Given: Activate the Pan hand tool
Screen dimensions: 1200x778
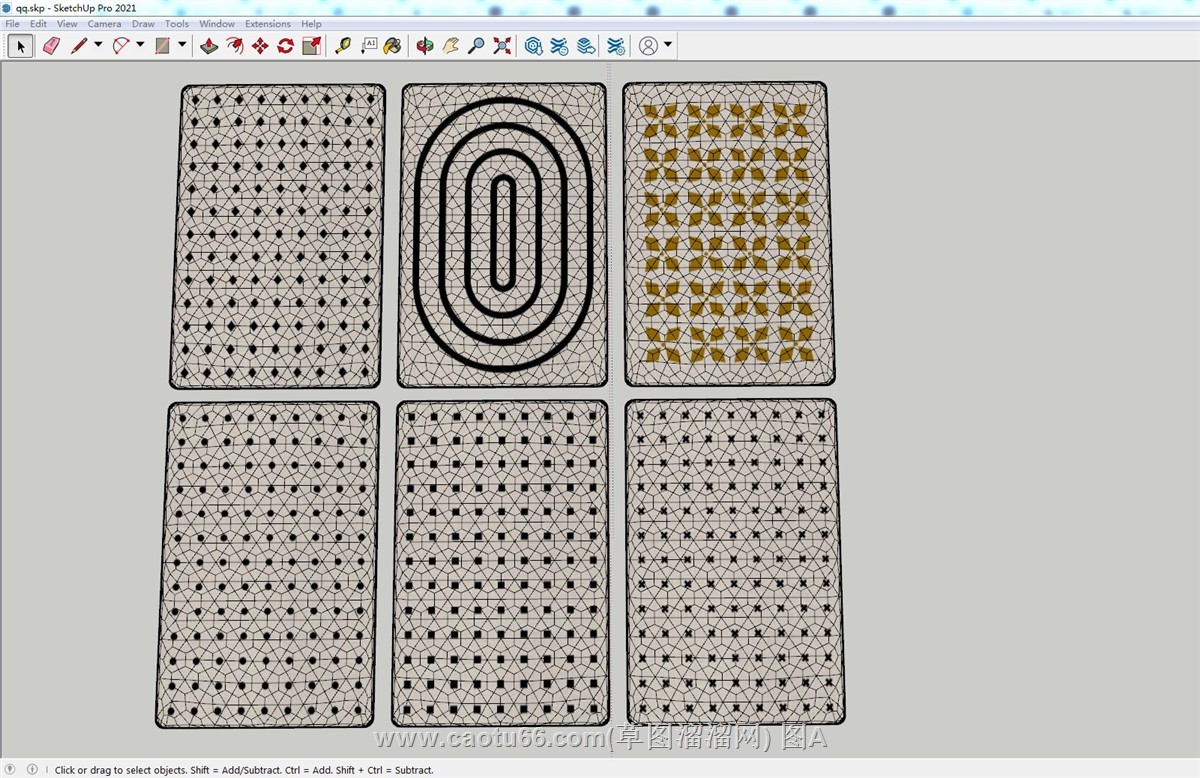Looking at the screenshot, I should coord(451,46).
